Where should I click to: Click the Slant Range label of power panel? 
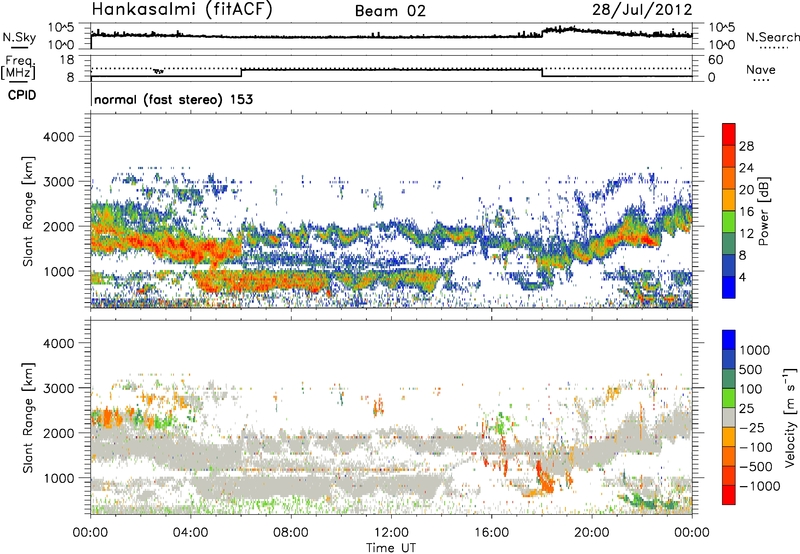click(28, 211)
